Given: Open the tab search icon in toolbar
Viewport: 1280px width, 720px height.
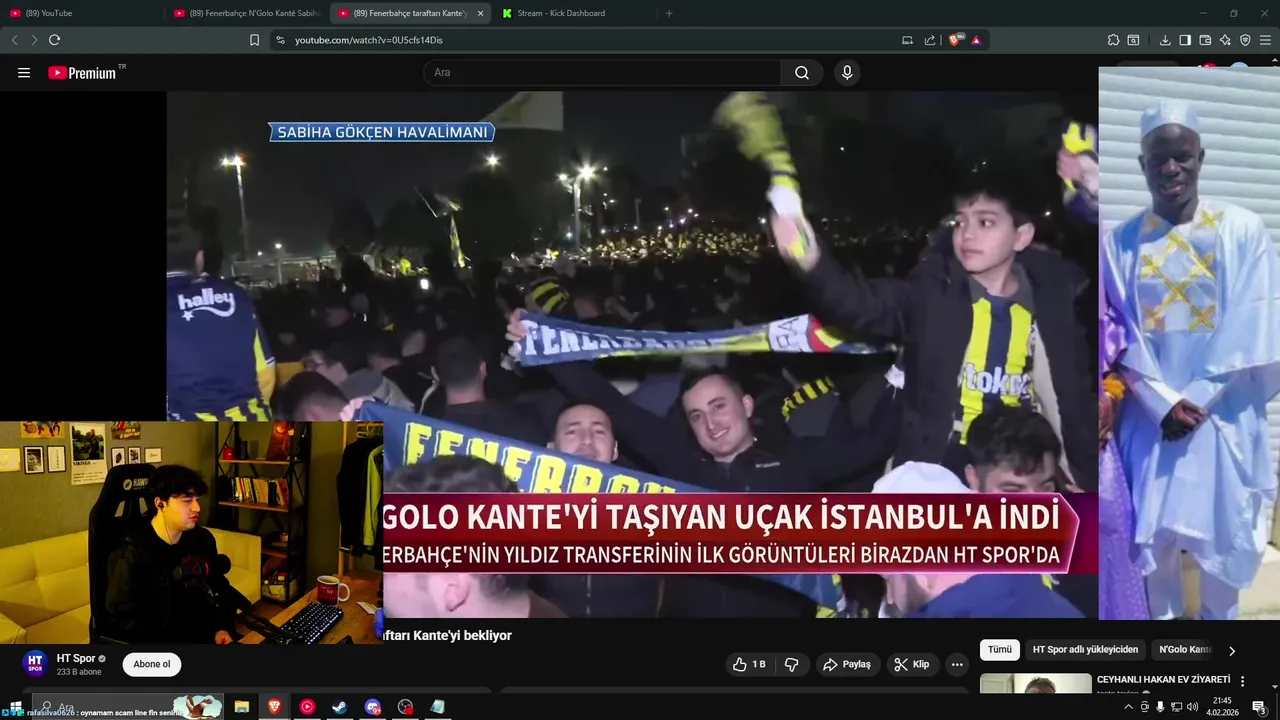Looking at the screenshot, I should (x=1133, y=40).
